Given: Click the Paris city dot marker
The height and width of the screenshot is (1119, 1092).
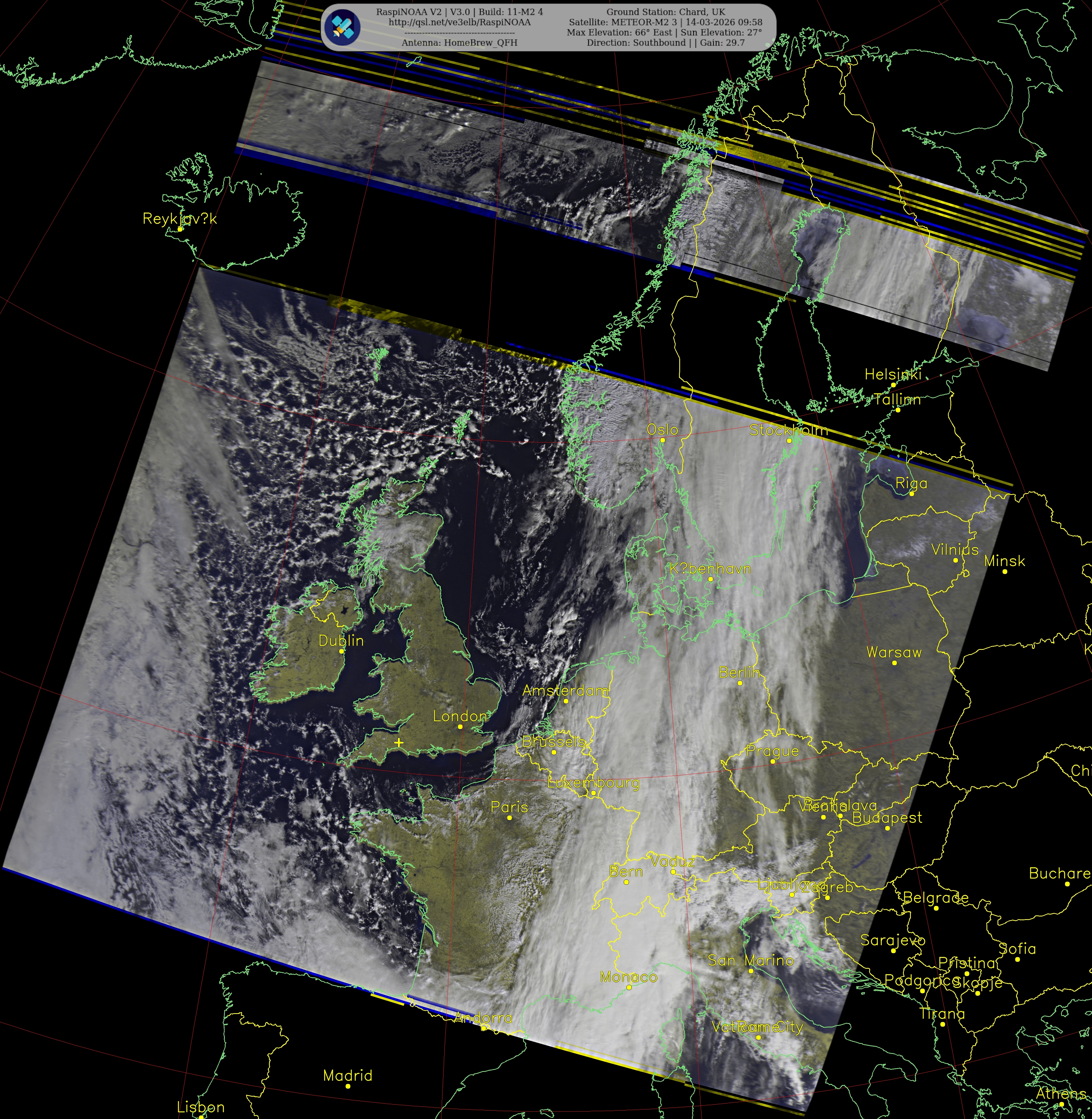Looking at the screenshot, I should point(509,818).
